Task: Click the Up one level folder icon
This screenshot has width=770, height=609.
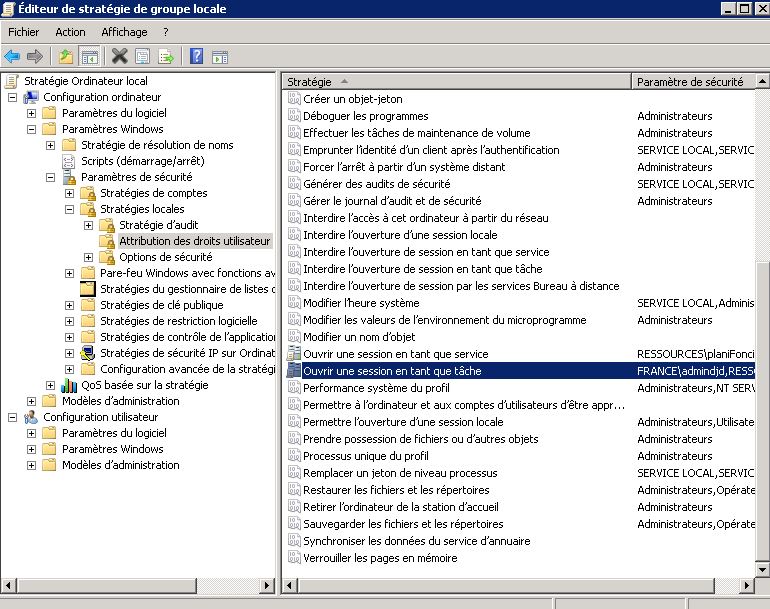Action: [x=66, y=56]
